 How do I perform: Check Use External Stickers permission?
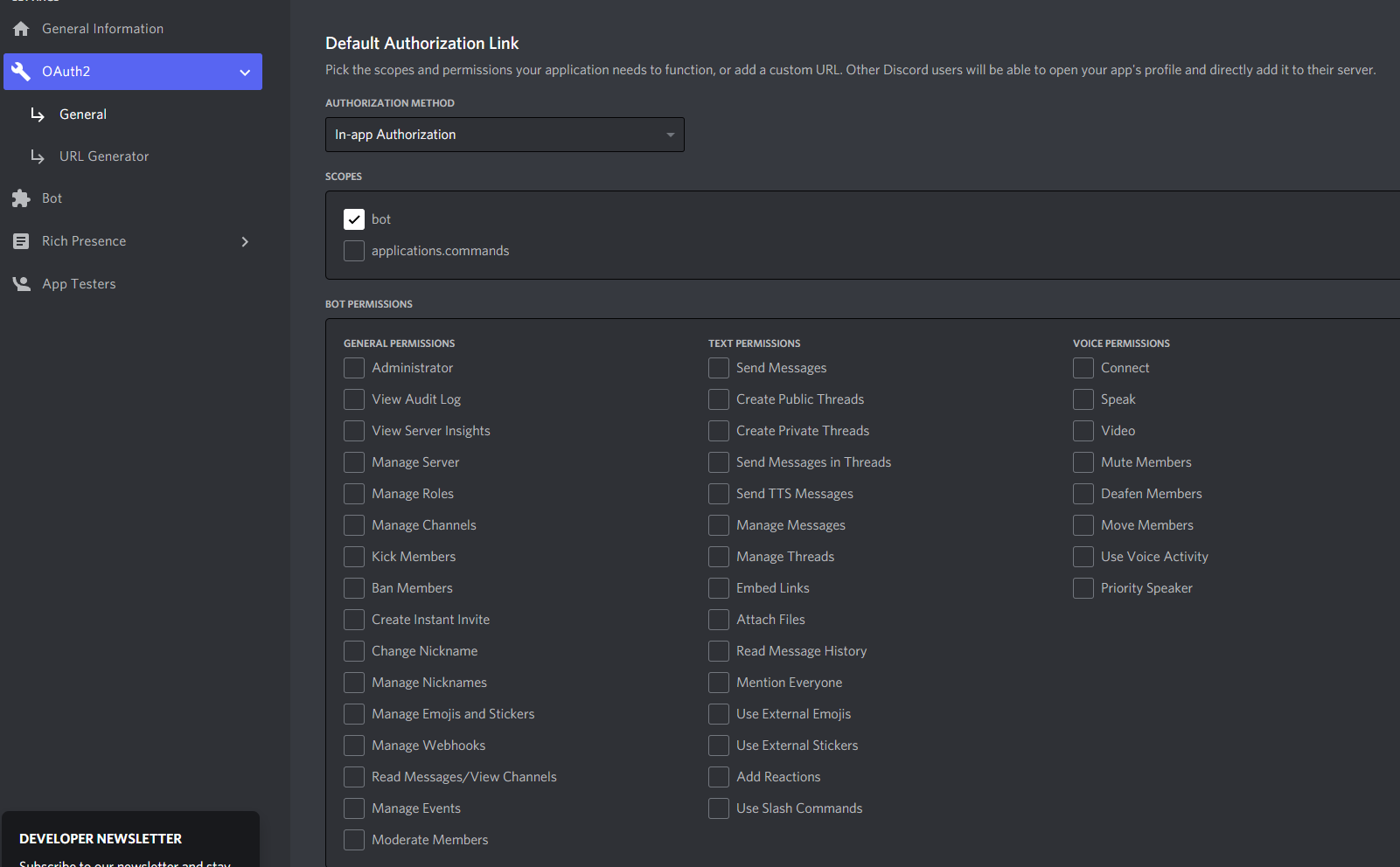tap(719, 746)
